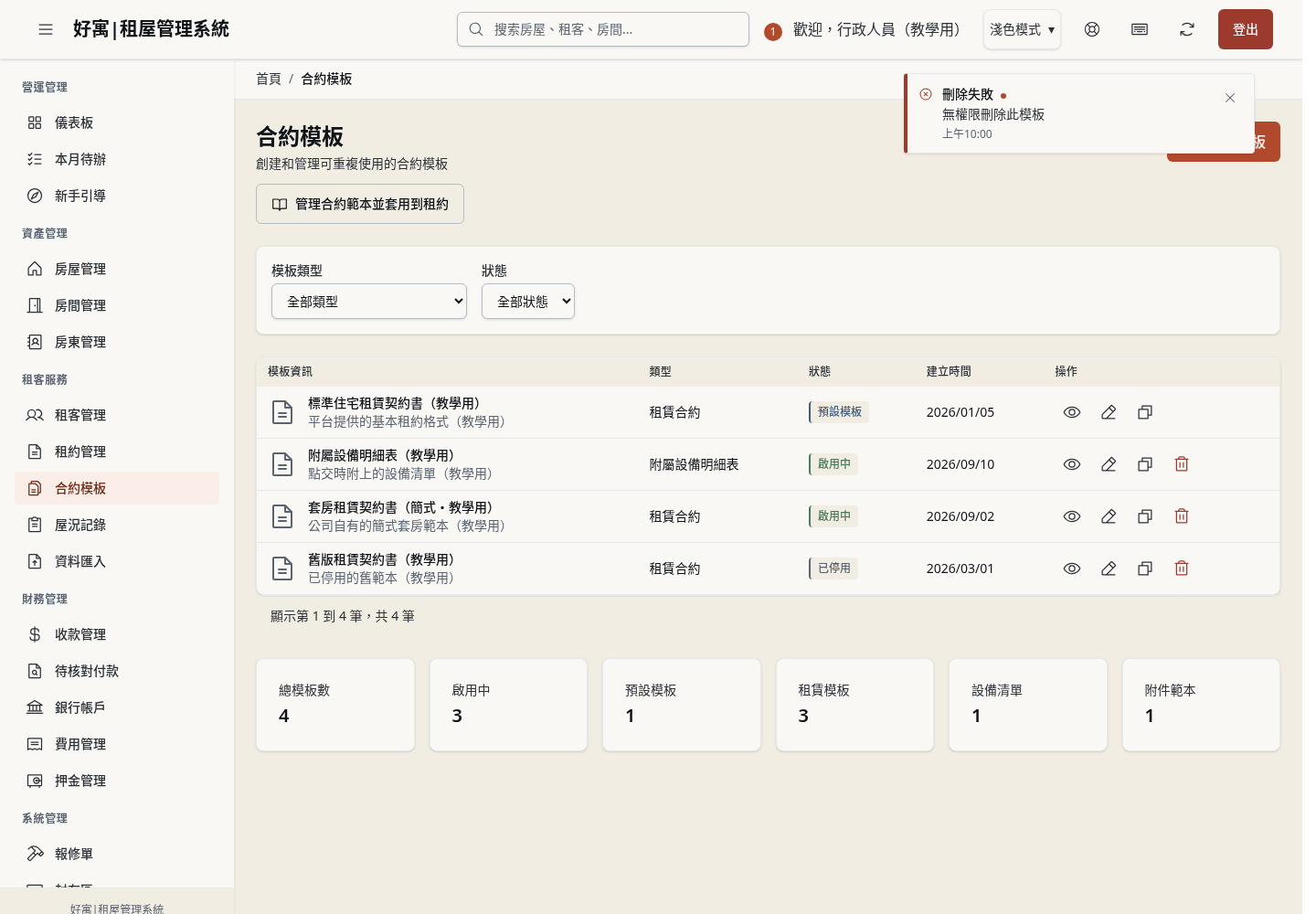Duplicate 套房租賃契約書 template
The width and height of the screenshot is (1316, 914).
coord(1145,516)
